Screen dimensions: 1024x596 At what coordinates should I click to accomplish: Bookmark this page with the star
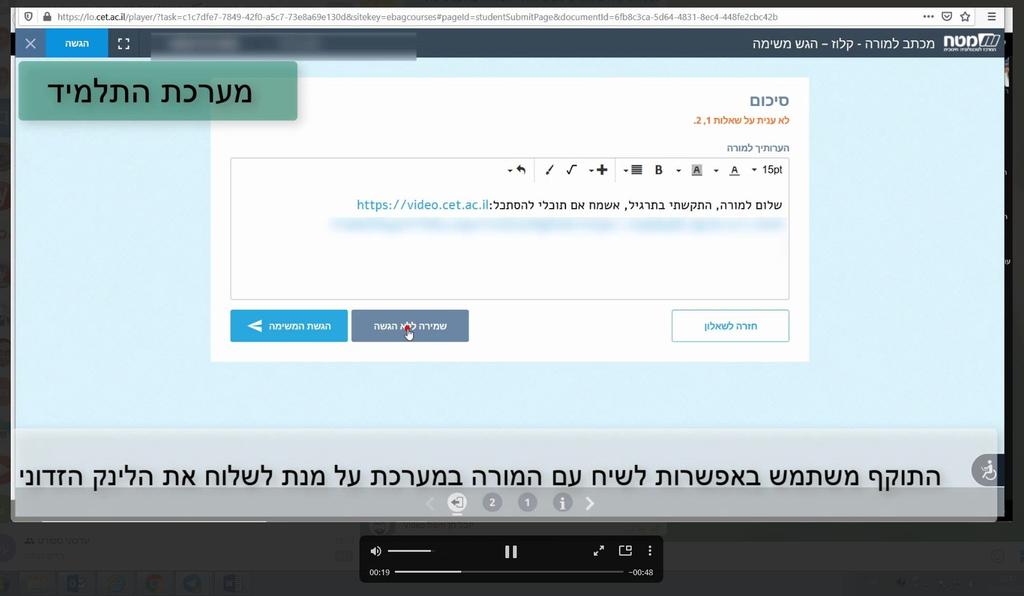[x=965, y=16]
